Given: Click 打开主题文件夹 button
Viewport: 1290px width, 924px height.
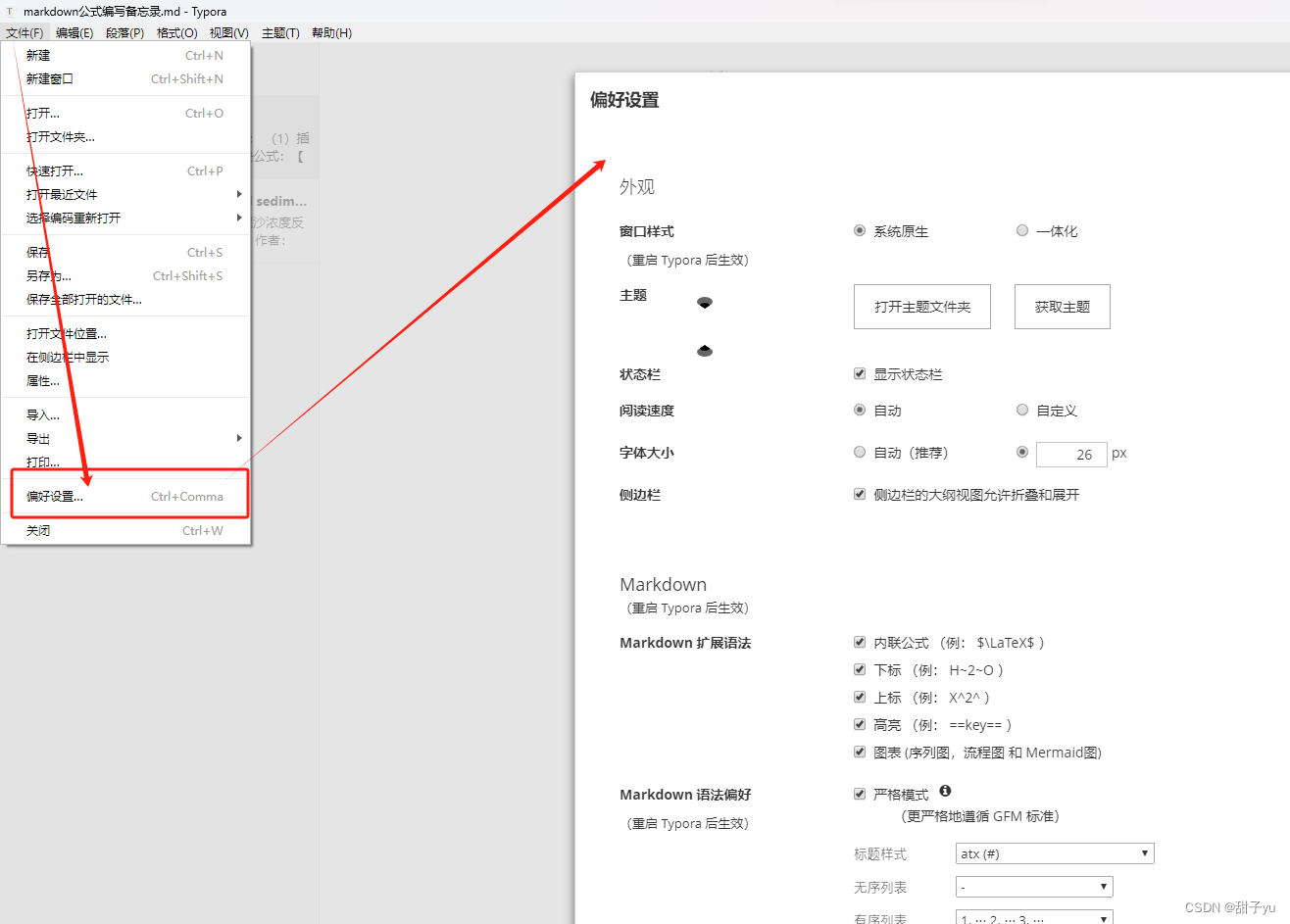Looking at the screenshot, I should click(x=922, y=307).
